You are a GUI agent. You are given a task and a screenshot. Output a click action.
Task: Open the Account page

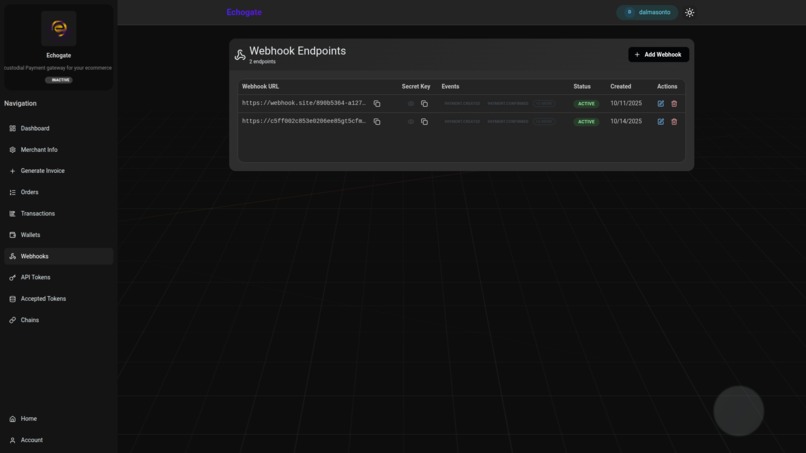pos(59,440)
